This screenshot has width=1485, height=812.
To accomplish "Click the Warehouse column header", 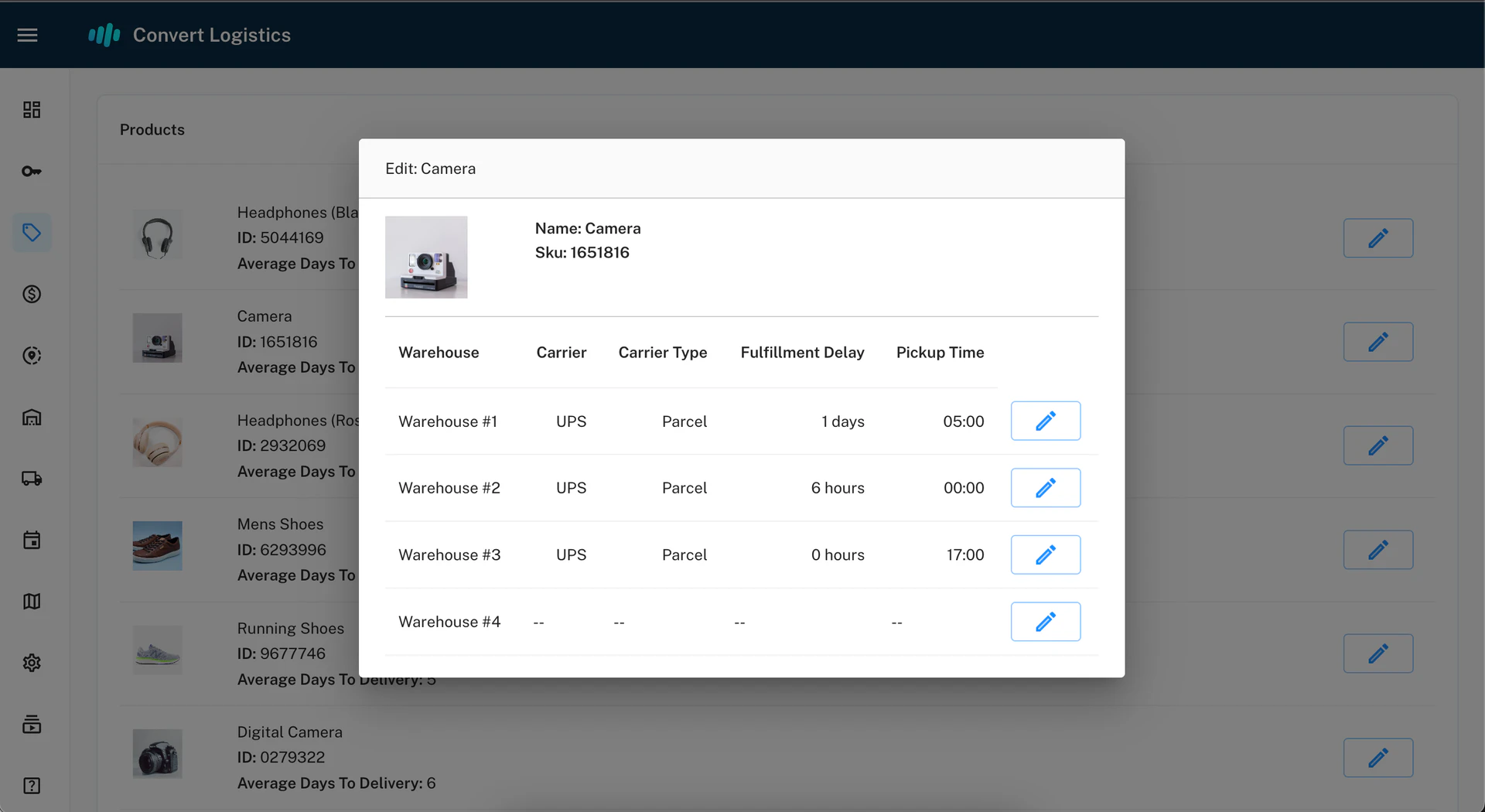I will [439, 352].
